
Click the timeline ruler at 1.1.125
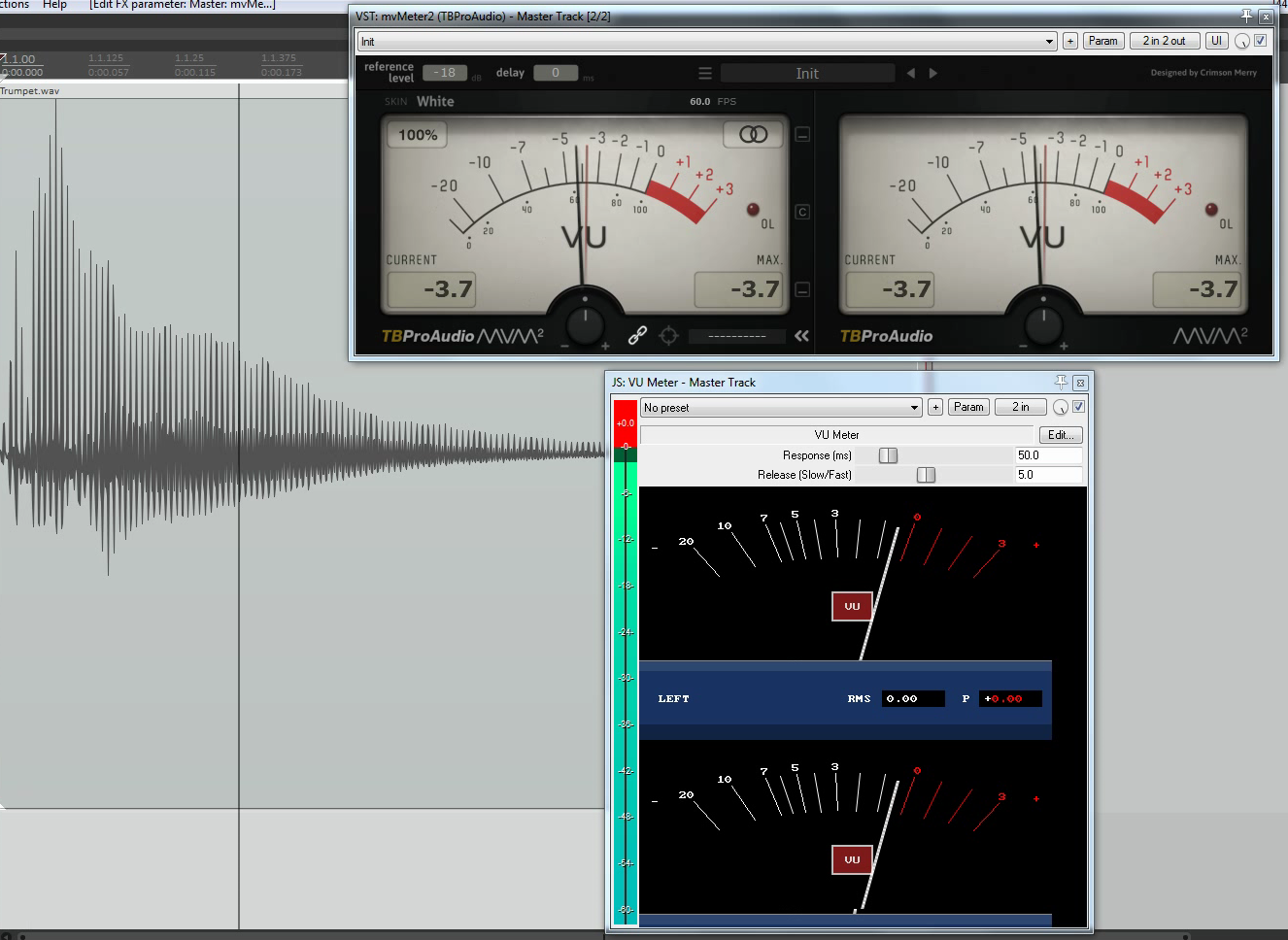106,58
